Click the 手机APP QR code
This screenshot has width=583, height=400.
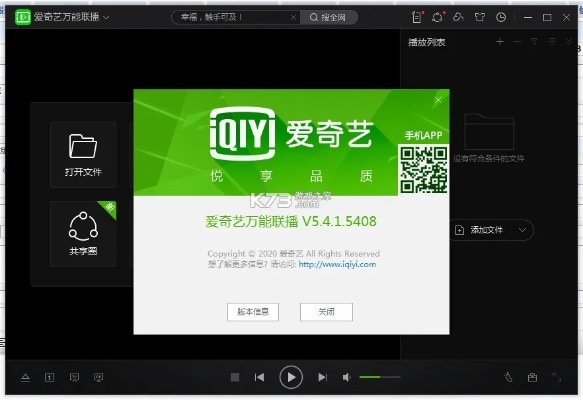tap(423, 170)
